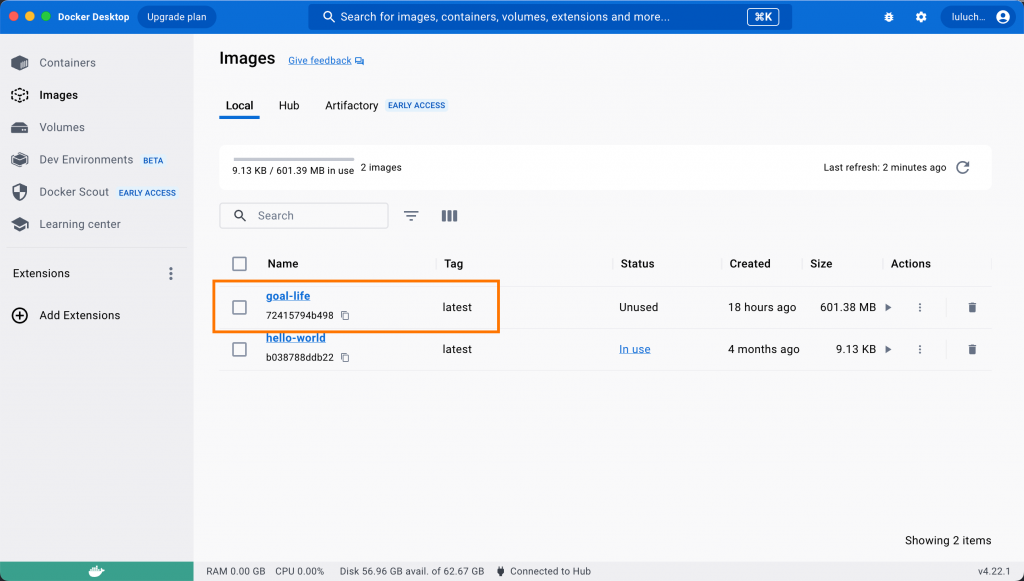Check the hello-world row checkbox
Image resolution: width=1024 pixels, height=581 pixels.
click(240, 349)
